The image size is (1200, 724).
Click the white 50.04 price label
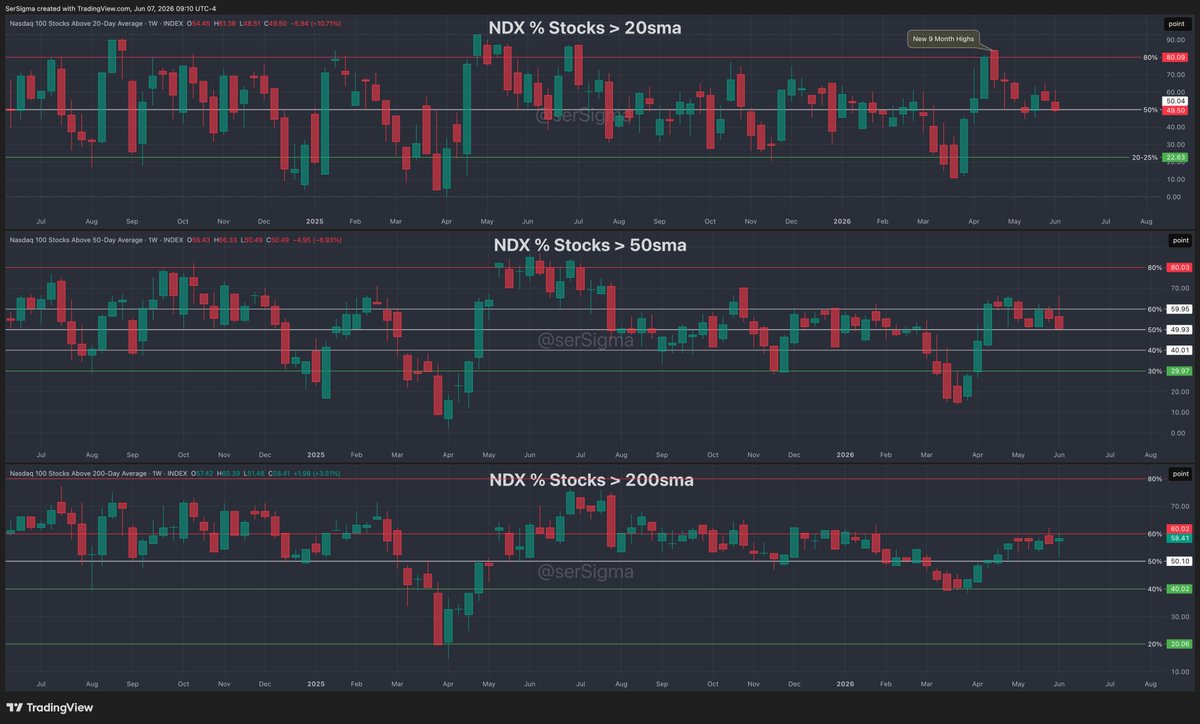[1175, 101]
